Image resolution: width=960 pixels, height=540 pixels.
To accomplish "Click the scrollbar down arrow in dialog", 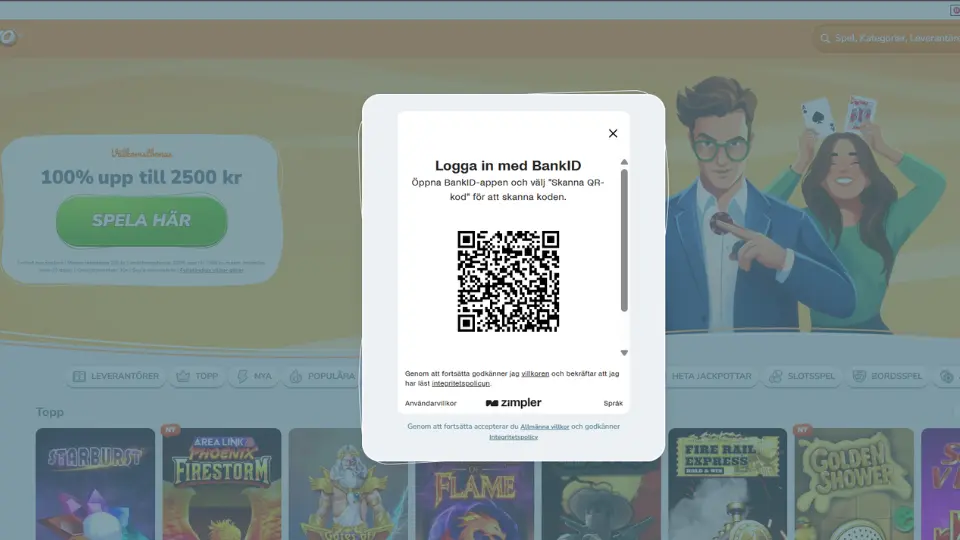I will 624,353.
